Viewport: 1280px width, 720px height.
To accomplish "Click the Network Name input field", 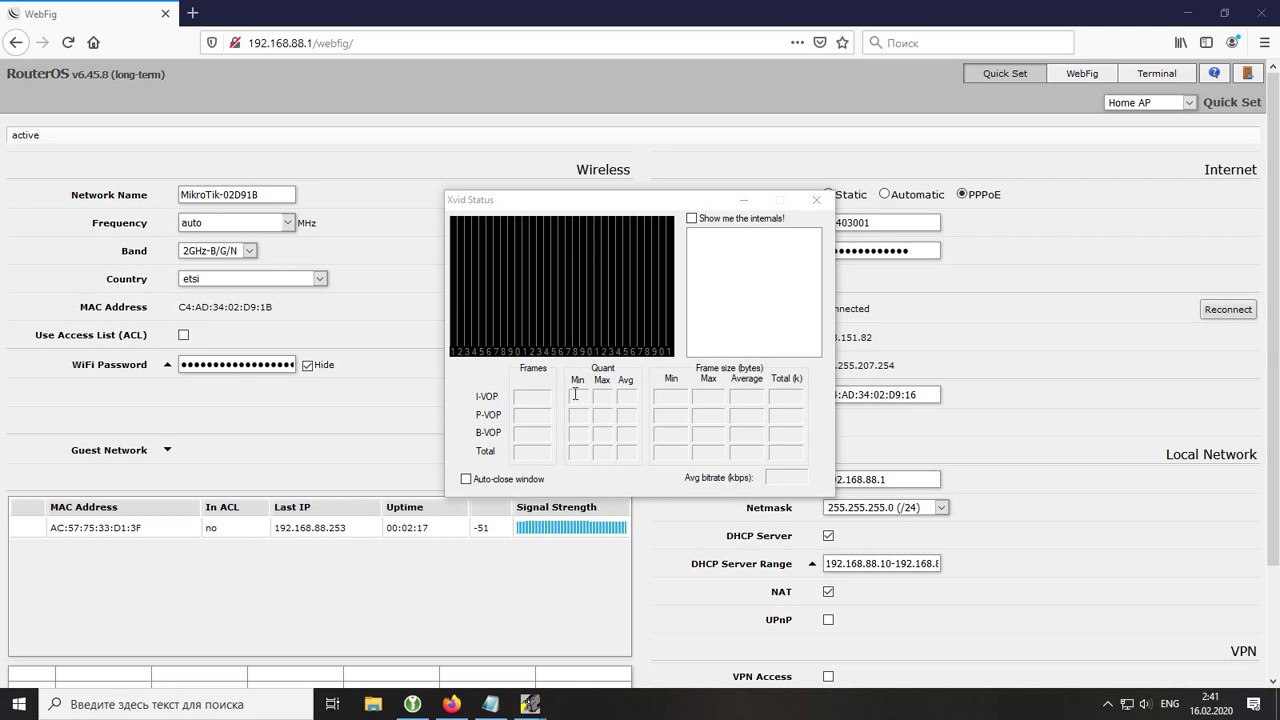I will tap(237, 195).
